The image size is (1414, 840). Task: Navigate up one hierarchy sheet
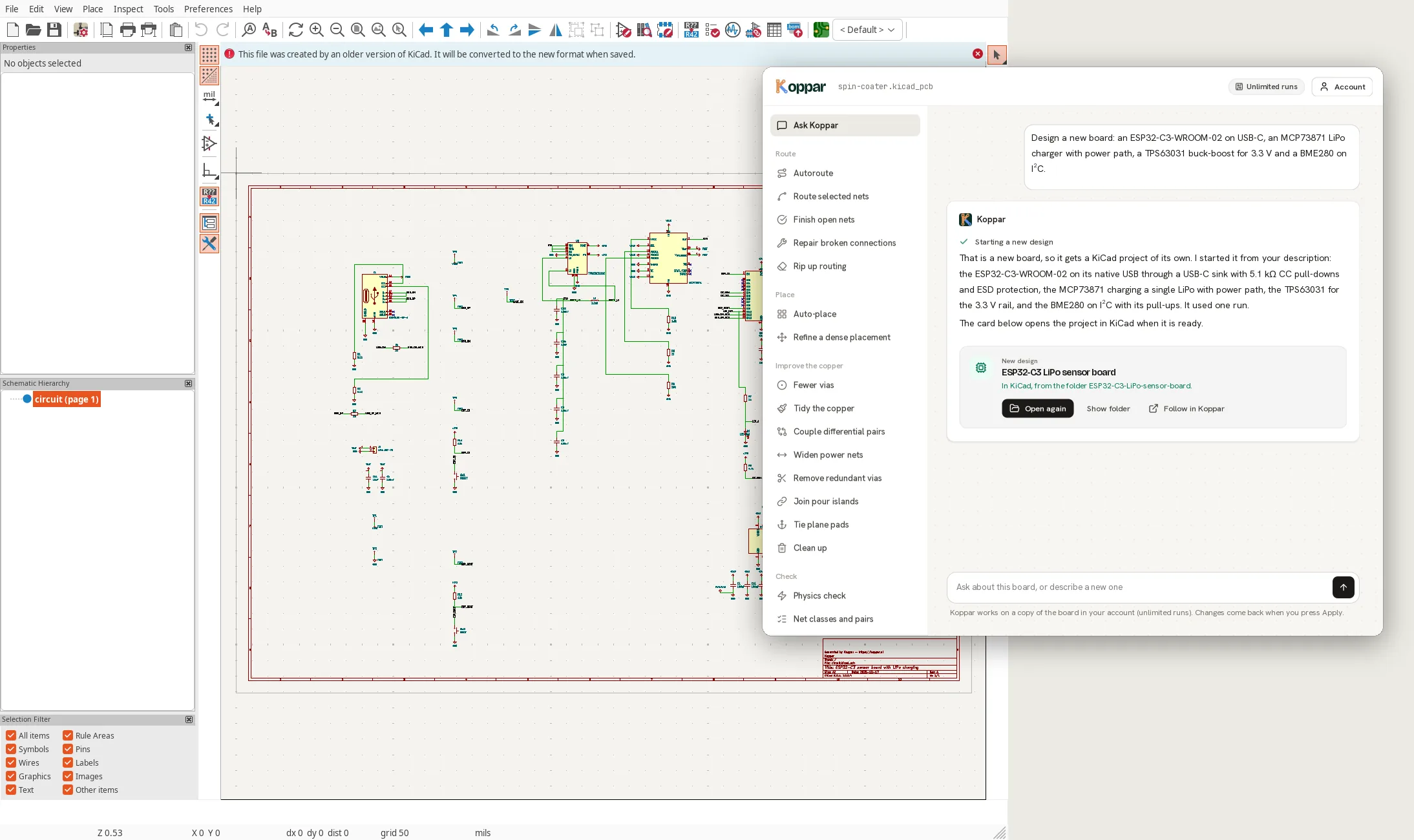click(447, 30)
